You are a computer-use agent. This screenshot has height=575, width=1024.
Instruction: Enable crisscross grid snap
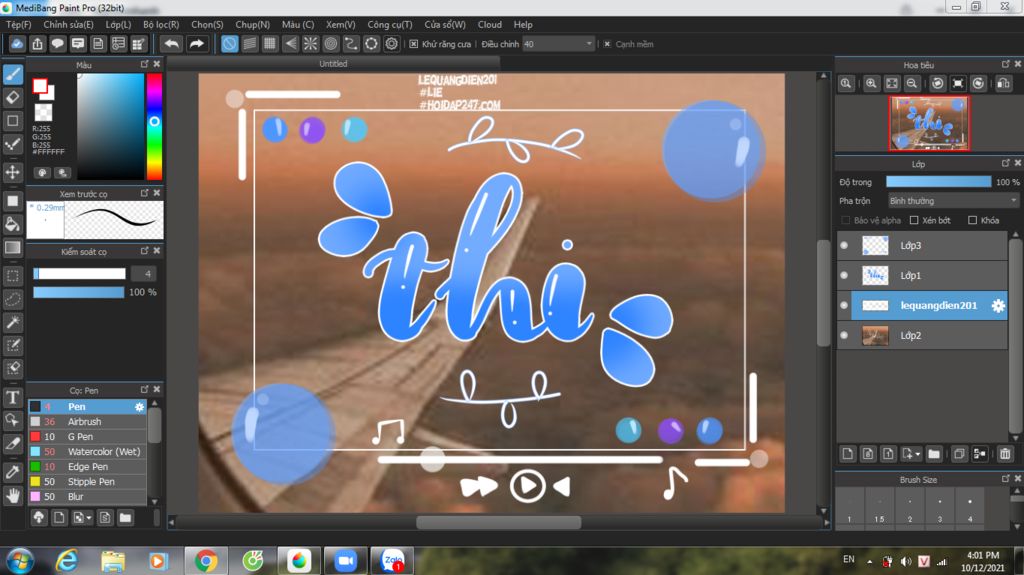(x=270, y=44)
